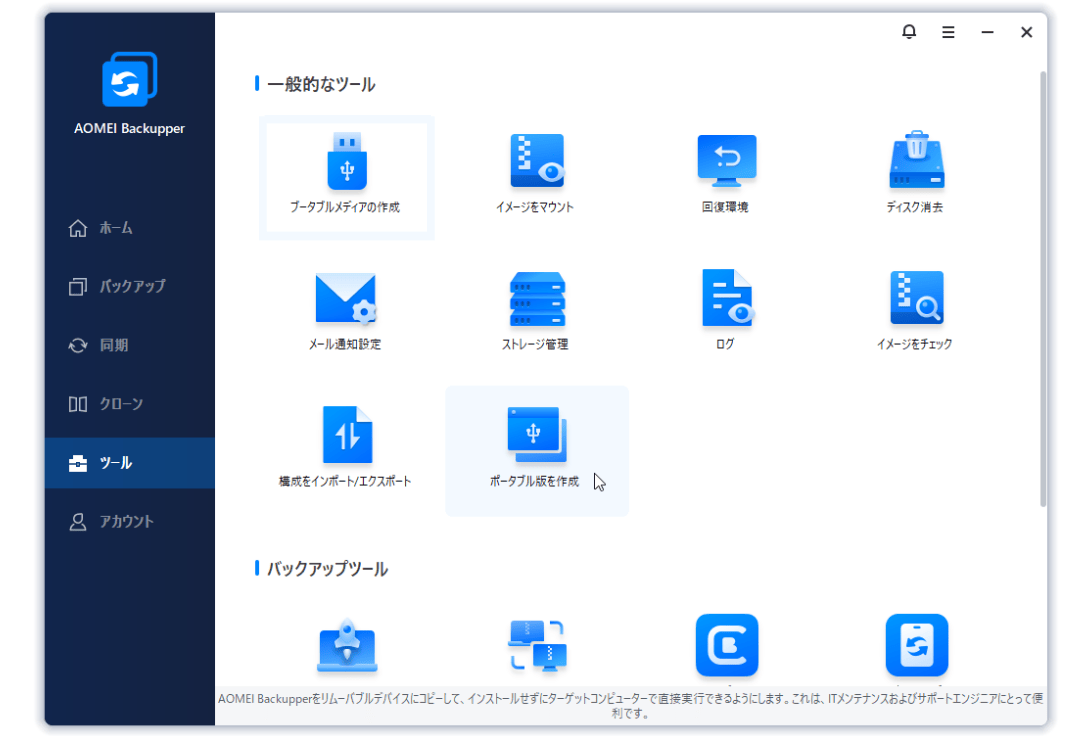Screen dimensions: 1092x736
Task: Open アカウント section
Action: [x=130, y=522]
